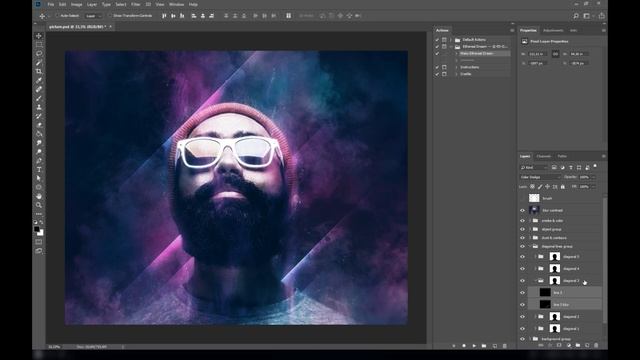640x360 pixels.
Task: Collapse the diagonal lines group
Action: pos(530,247)
